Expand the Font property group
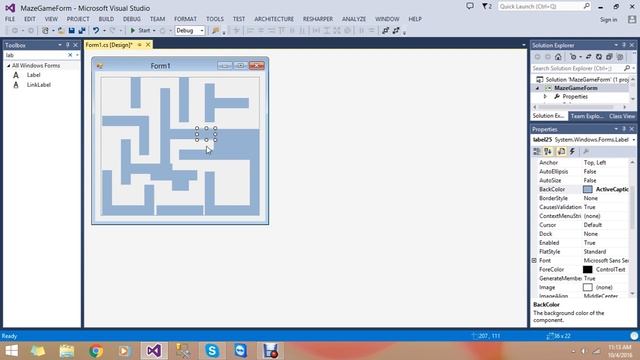 534,260
